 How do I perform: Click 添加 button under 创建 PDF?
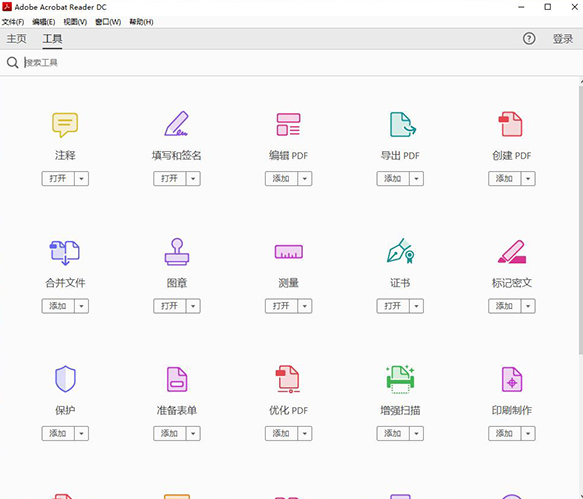(505, 179)
